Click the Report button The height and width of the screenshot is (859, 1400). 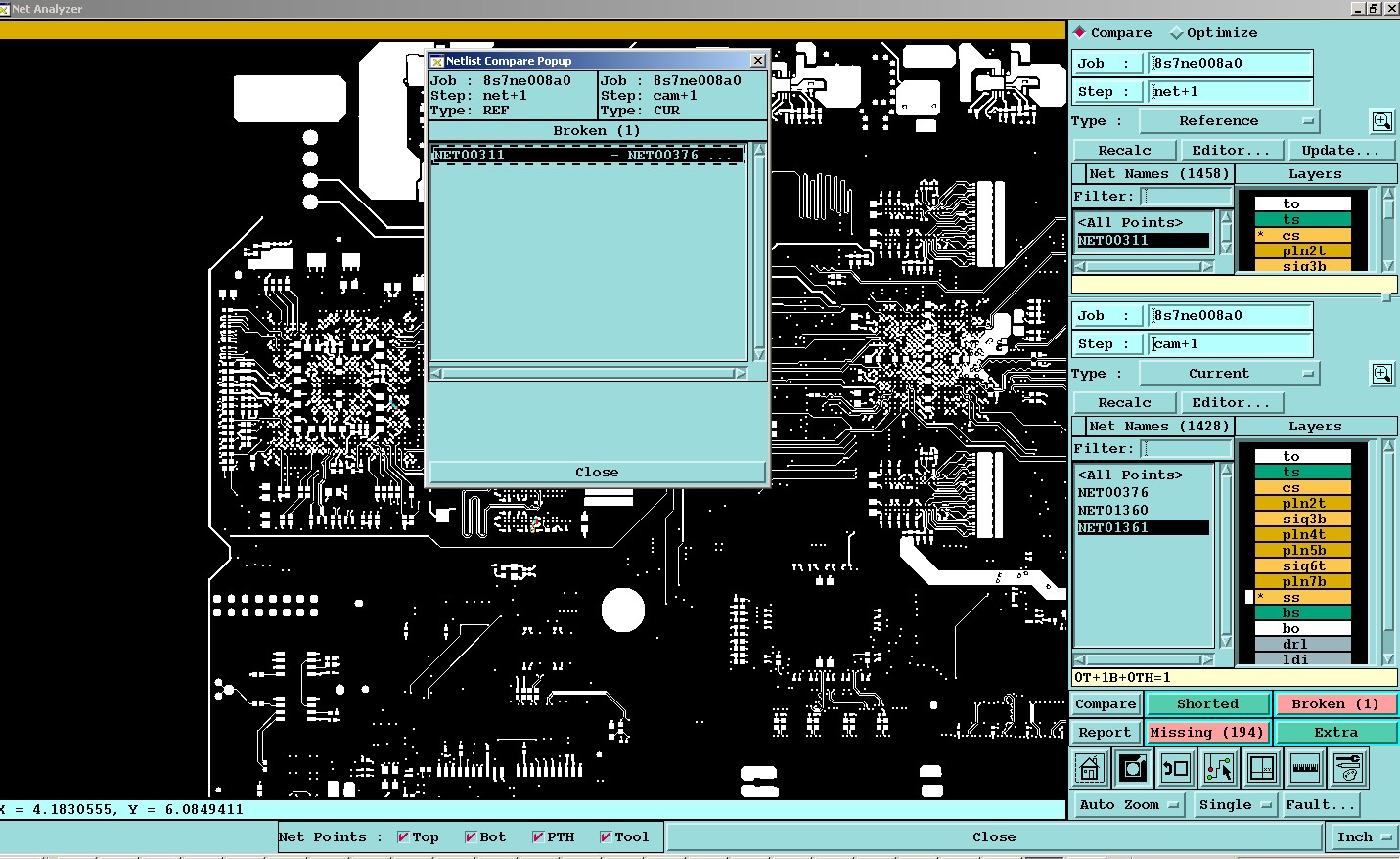1106,733
